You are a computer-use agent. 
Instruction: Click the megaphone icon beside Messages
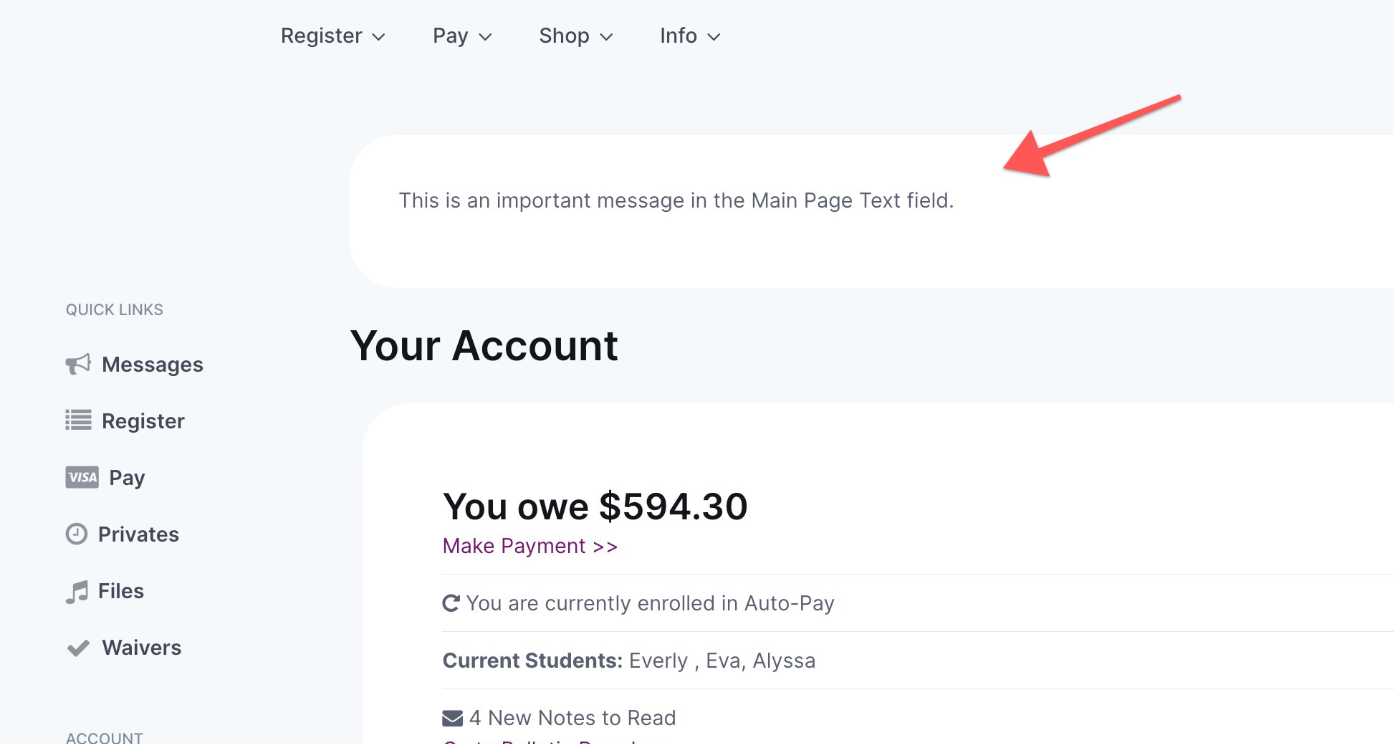[78, 365]
